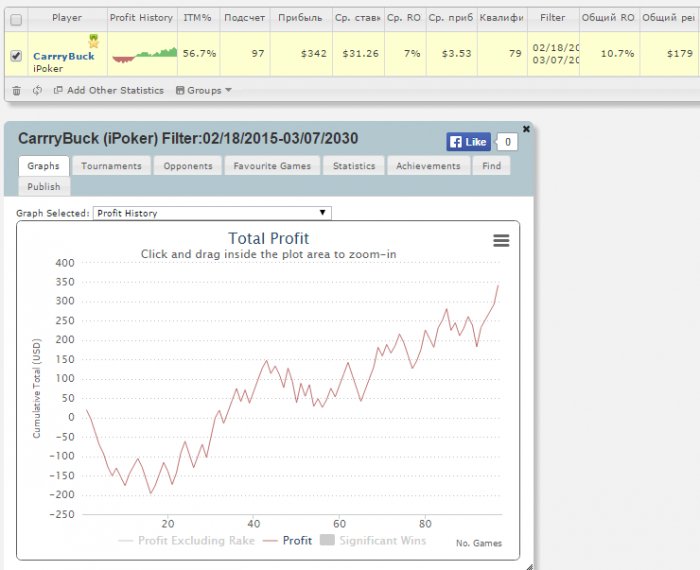Open the Graph Selected dropdown

pyautogui.click(x=212, y=213)
